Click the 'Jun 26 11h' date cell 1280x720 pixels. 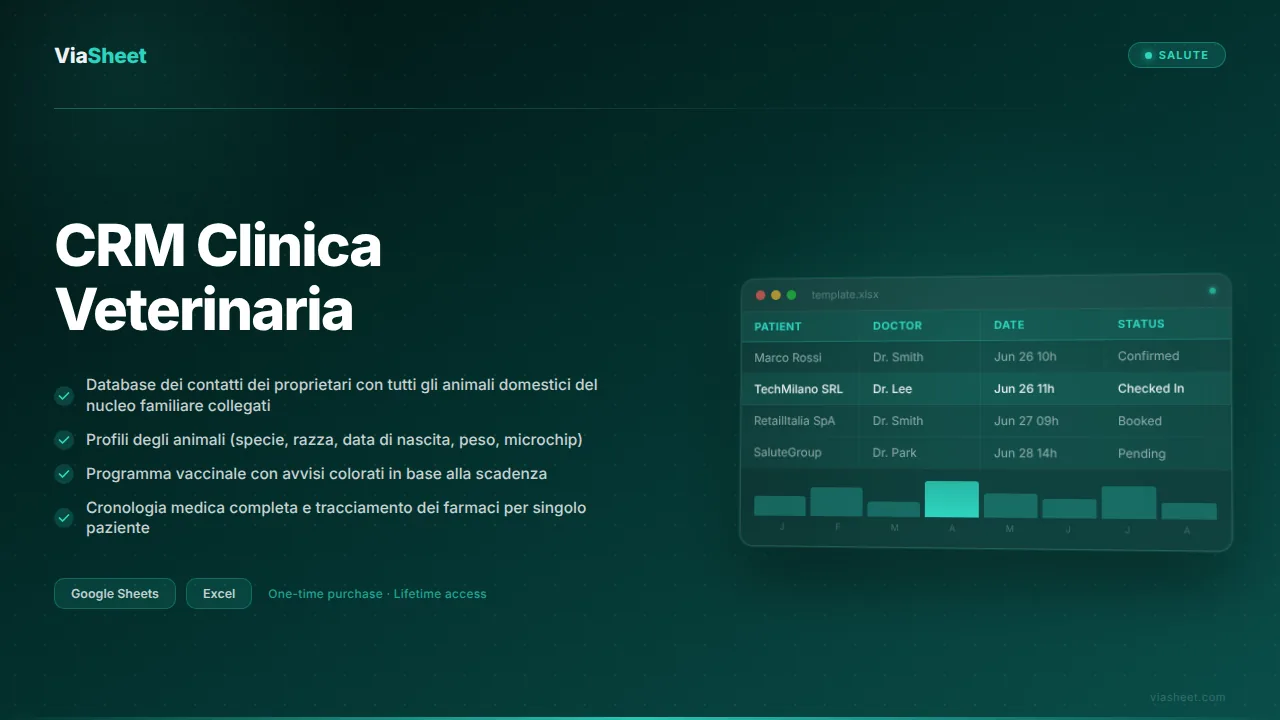tap(1024, 389)
